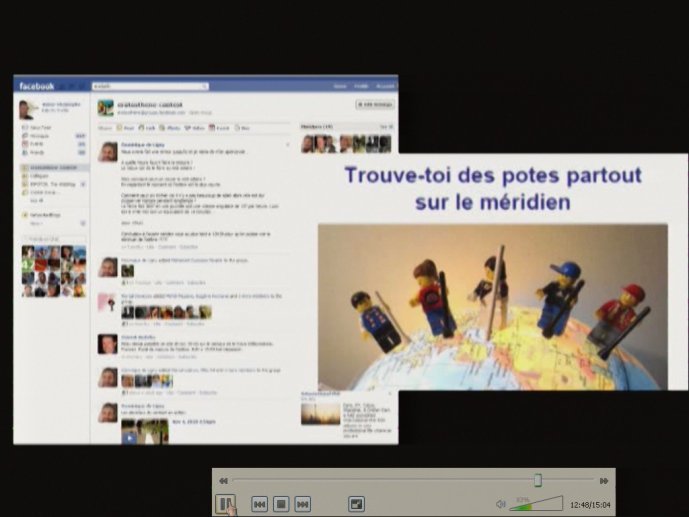Open the user profile photo in sidebar

27,110
